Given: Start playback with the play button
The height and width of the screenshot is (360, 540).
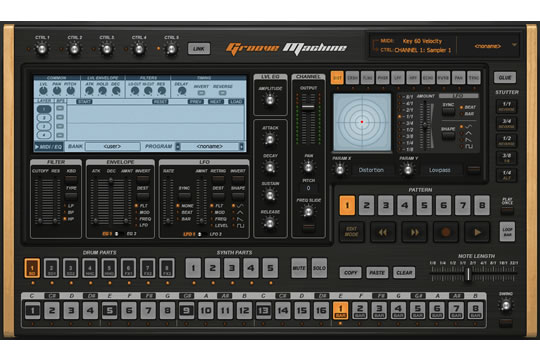Looking at the screenshot, I should point(477,233).
